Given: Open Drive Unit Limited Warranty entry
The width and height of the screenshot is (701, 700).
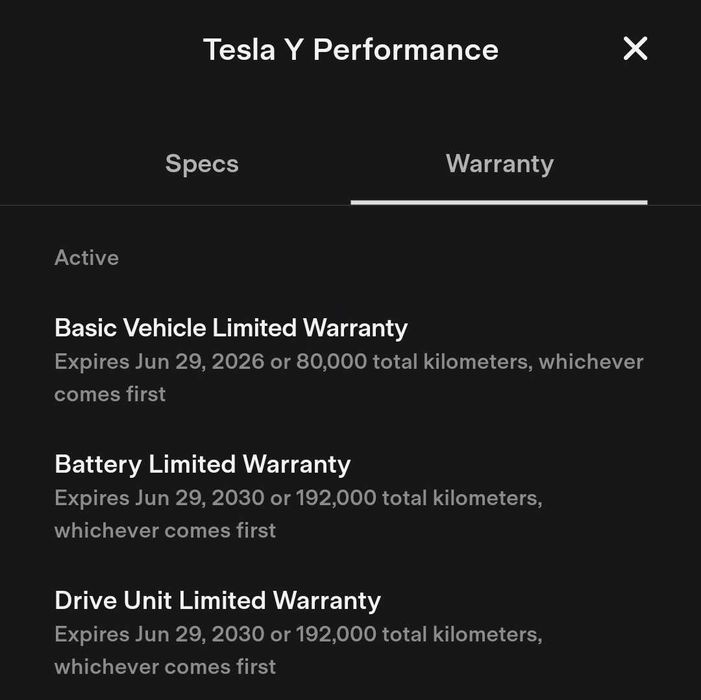Looking at the screenshot, I should pyautogui.click(x=217, y=600).
